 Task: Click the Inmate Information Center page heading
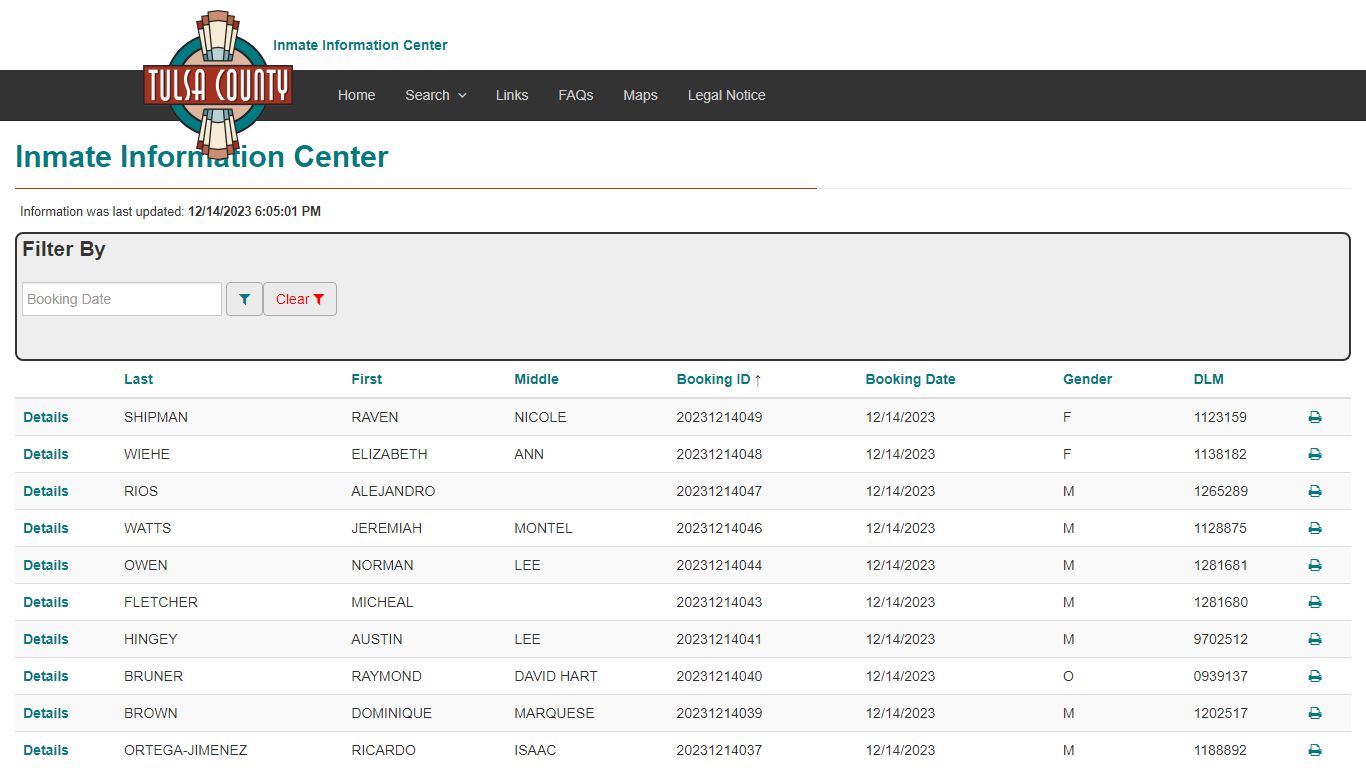click(x=202, y=157)
